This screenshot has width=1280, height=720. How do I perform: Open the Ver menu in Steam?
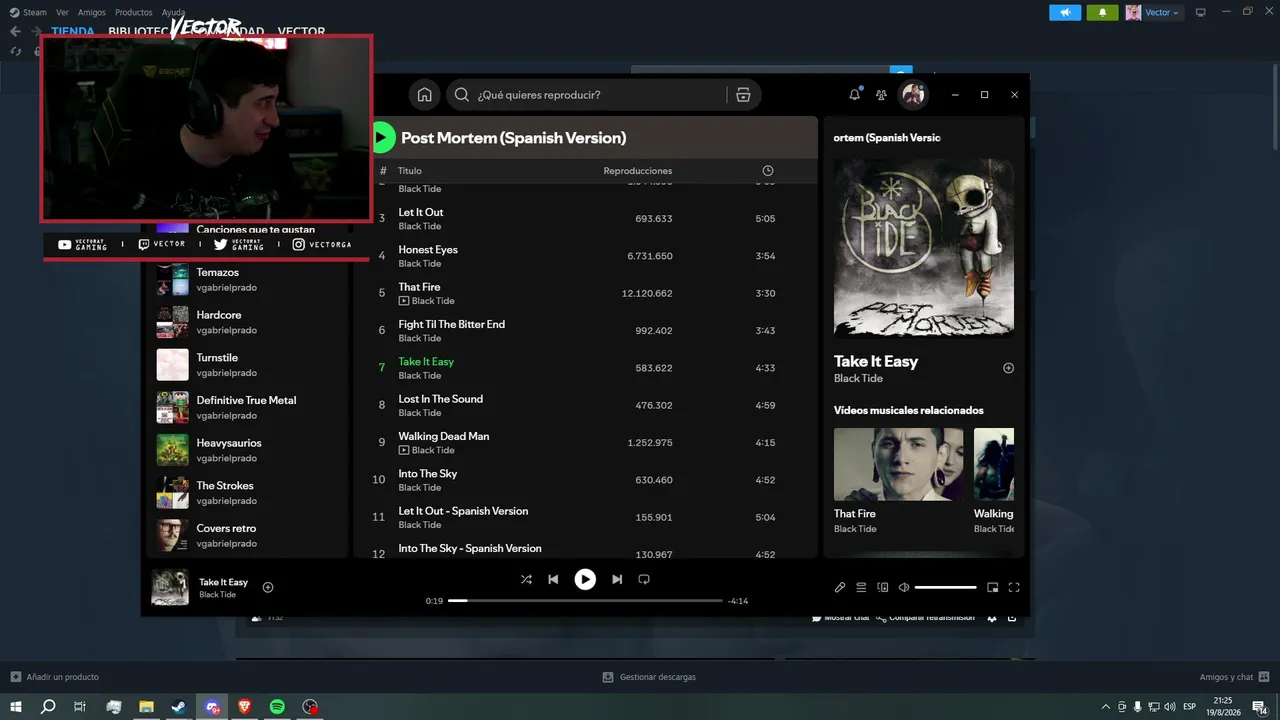click(x=63, y=12)
